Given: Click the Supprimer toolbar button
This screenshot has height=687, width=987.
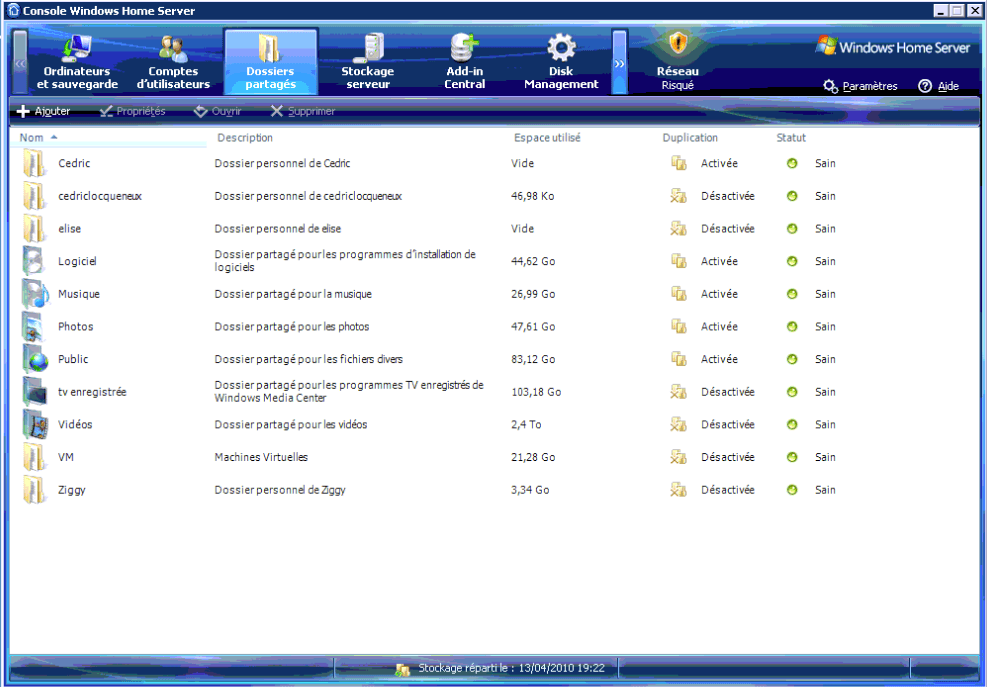Looking at the screenshot, I should click(303, 111).
